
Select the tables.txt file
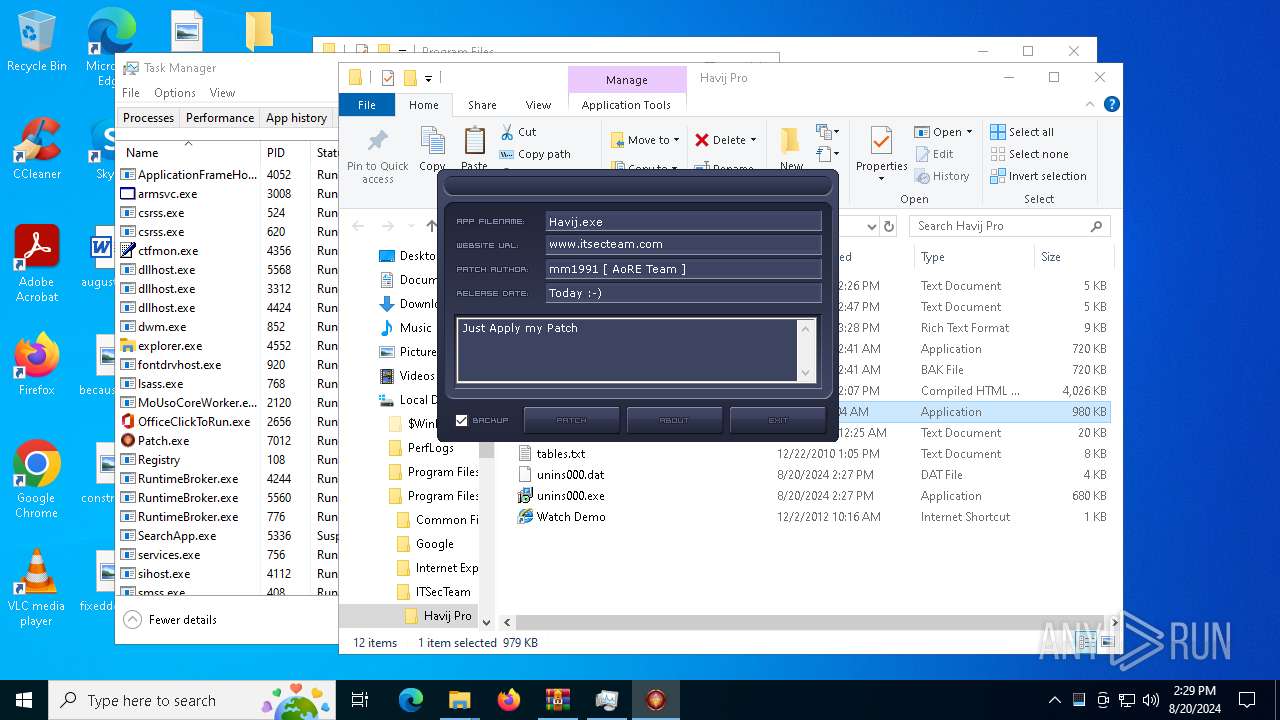[561, 454]
